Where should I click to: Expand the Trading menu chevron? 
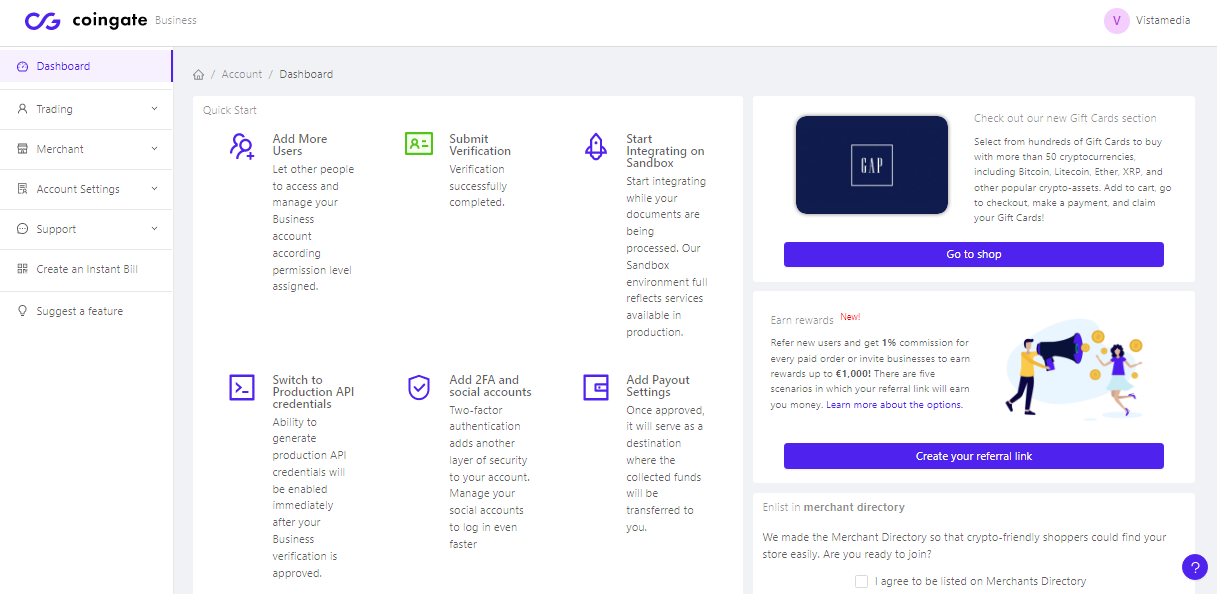click(155, 109)
